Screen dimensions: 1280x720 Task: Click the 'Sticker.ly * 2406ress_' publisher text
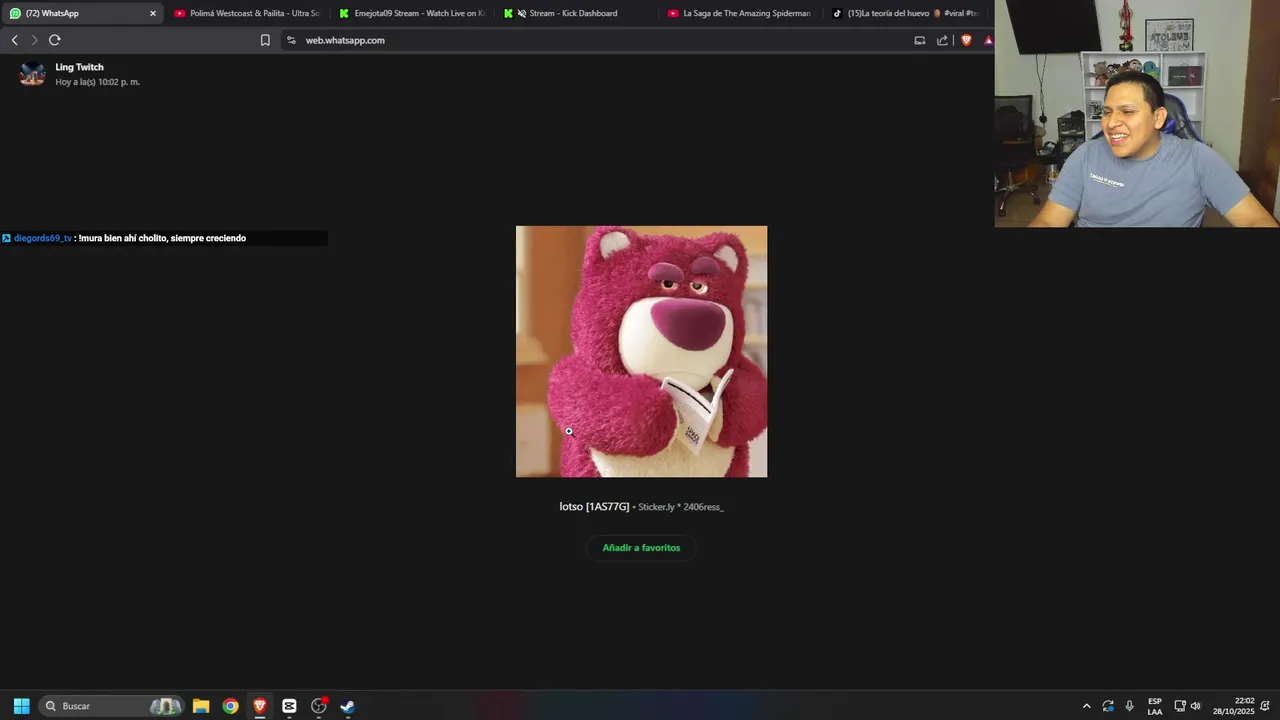point(680,507)
